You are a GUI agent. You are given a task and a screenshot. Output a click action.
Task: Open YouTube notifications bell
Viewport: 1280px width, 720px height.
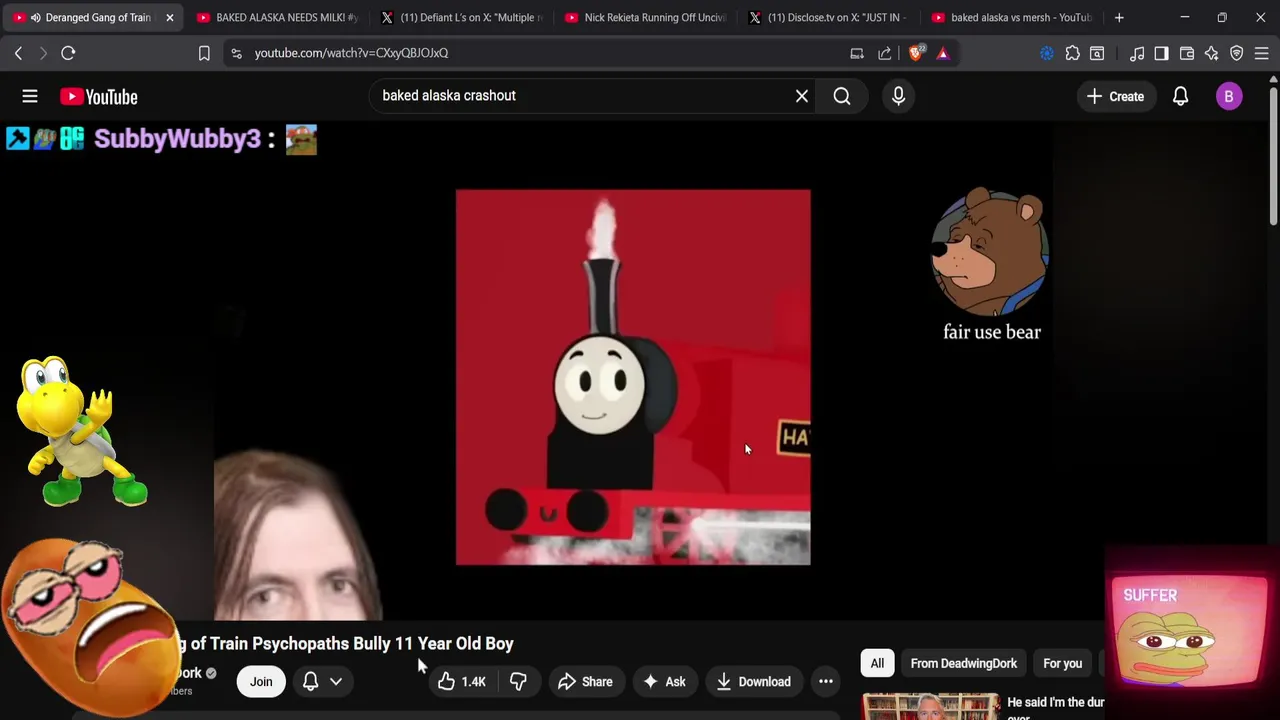(1180, 96)
